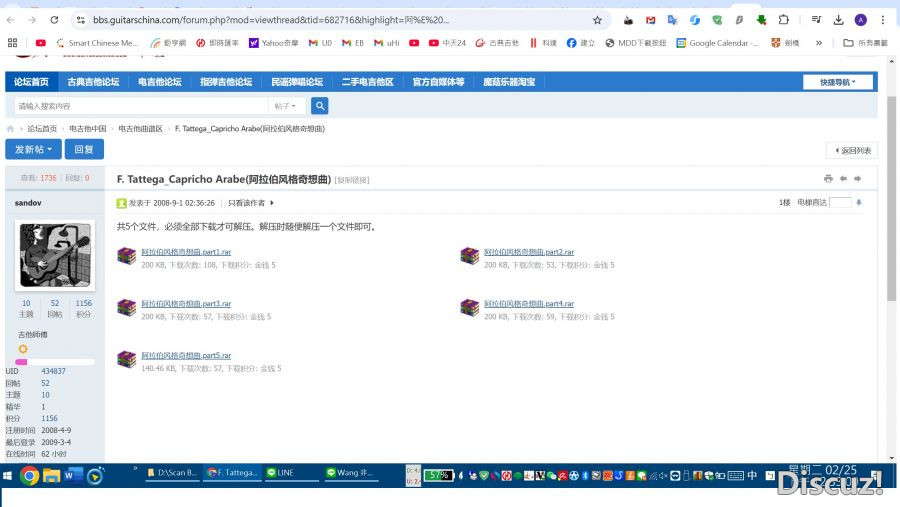900x507 pixels.
Task: Click the 回复 reply button
Action: (x=84, y=150)
